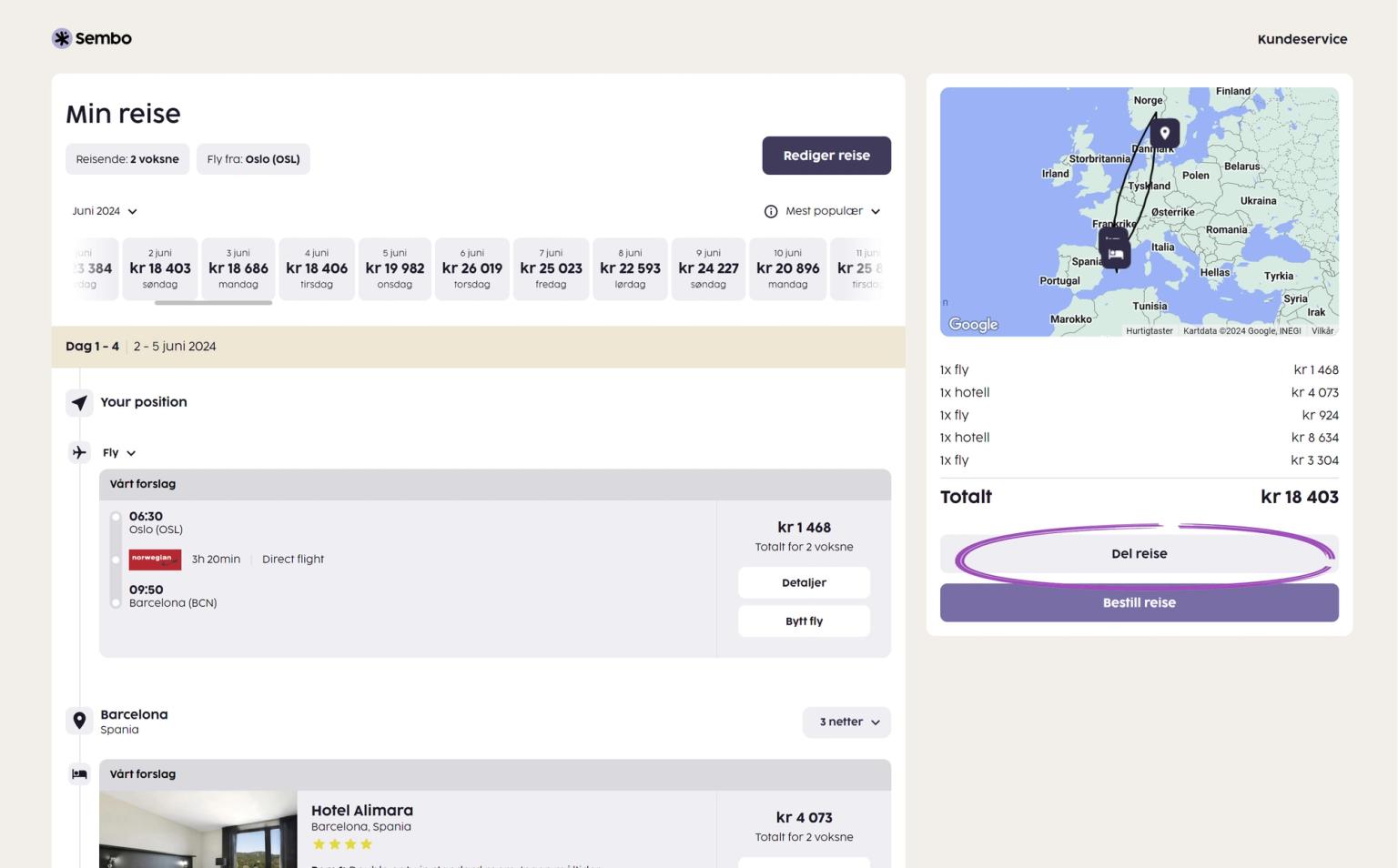Open the Mest populær sort dropdown
This screenshot has width=1398, height=868.
tap(833, 211)
